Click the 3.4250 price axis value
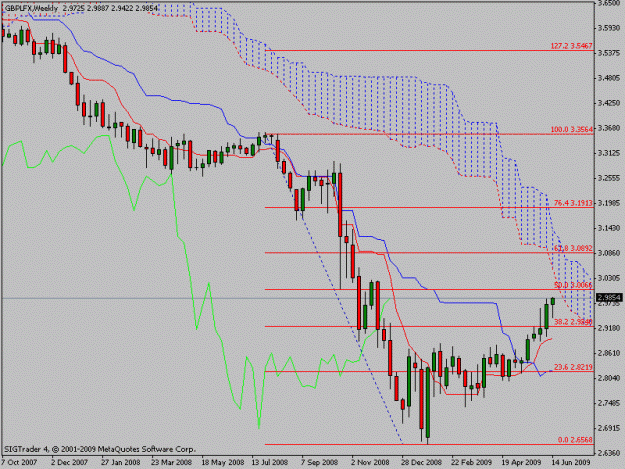This screenshot has height=469, width=625. 609,103
